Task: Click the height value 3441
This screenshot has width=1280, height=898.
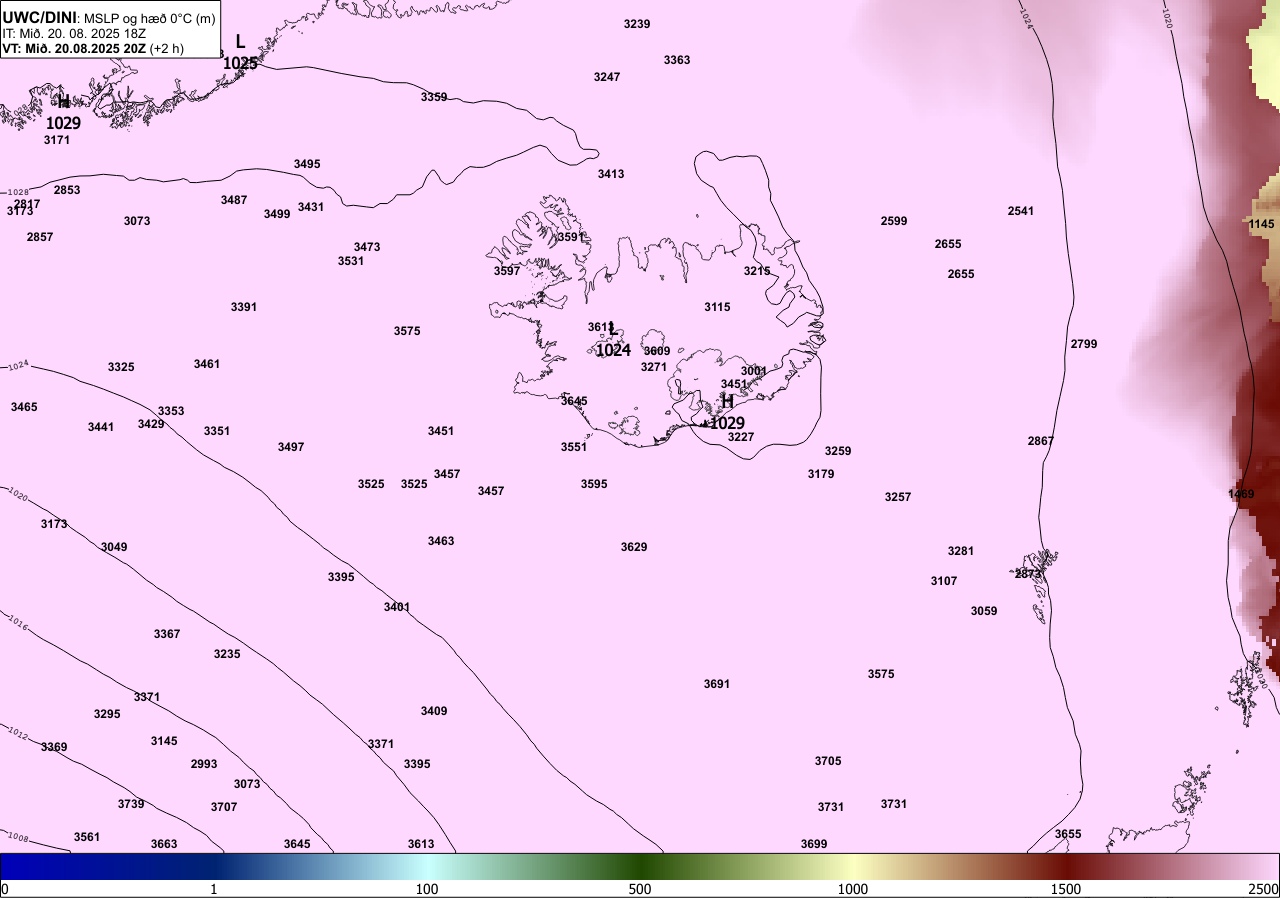Action: click(101, 427)
